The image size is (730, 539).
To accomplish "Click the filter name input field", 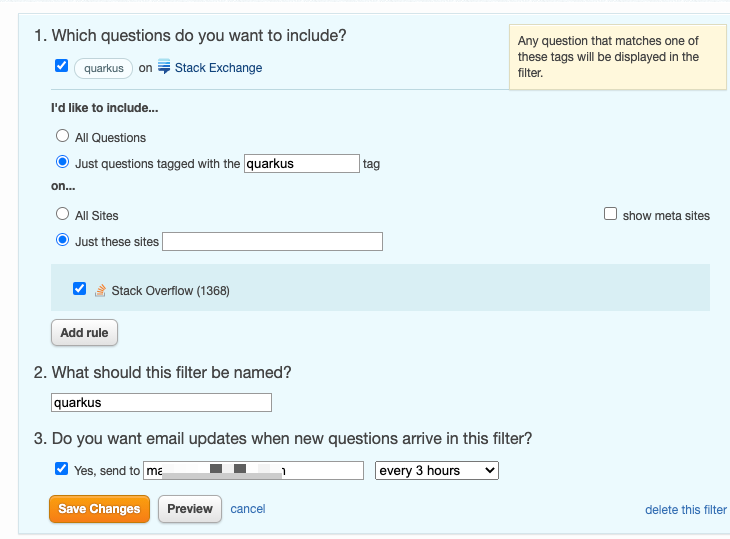I will [x=161, y=402].
